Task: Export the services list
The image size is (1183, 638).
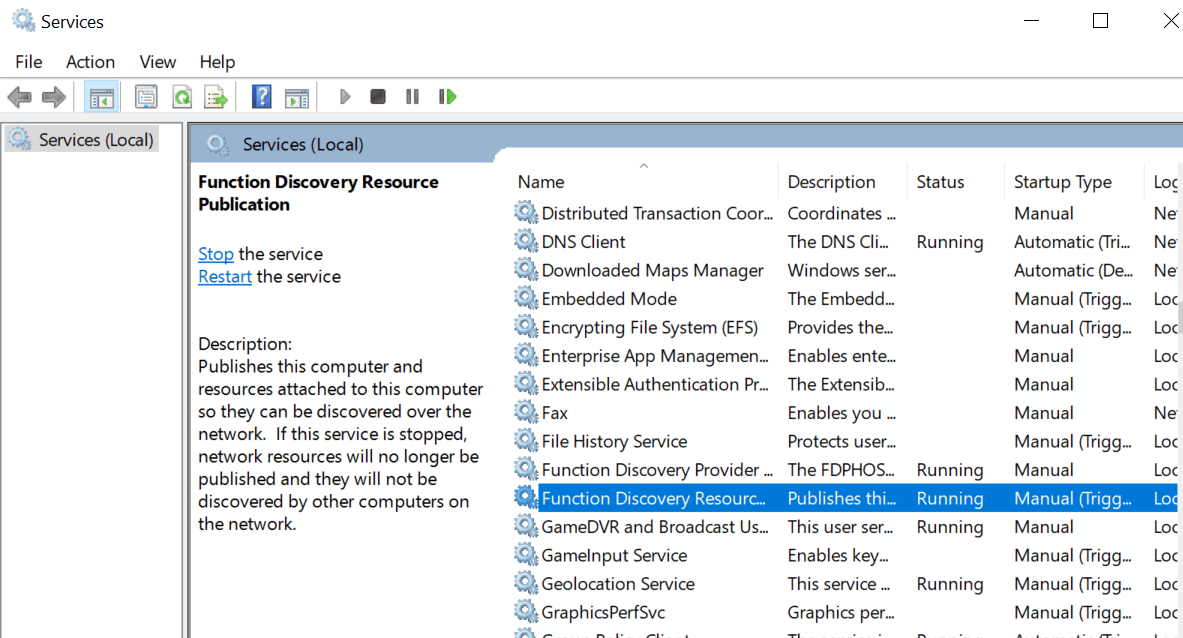Action: click(216, 96)
